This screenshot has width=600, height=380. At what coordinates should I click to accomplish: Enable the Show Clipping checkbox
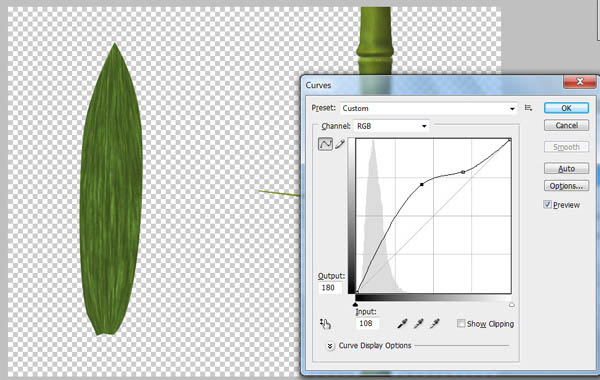(461, 324)
